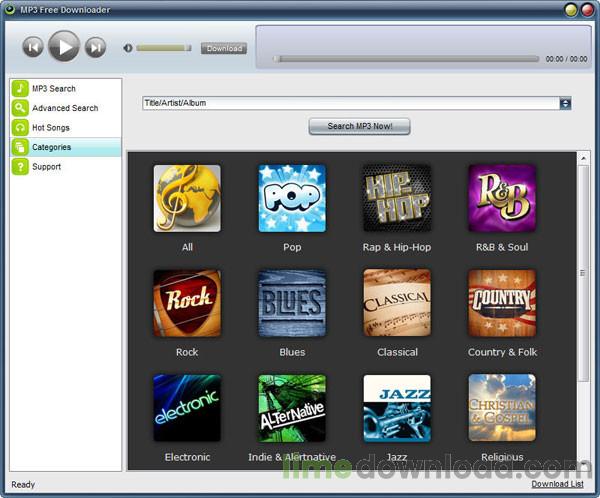This screenshot has height=498, width=600.
Task: Open the R&B & Soul category tile
Action: tap(502, 198)
